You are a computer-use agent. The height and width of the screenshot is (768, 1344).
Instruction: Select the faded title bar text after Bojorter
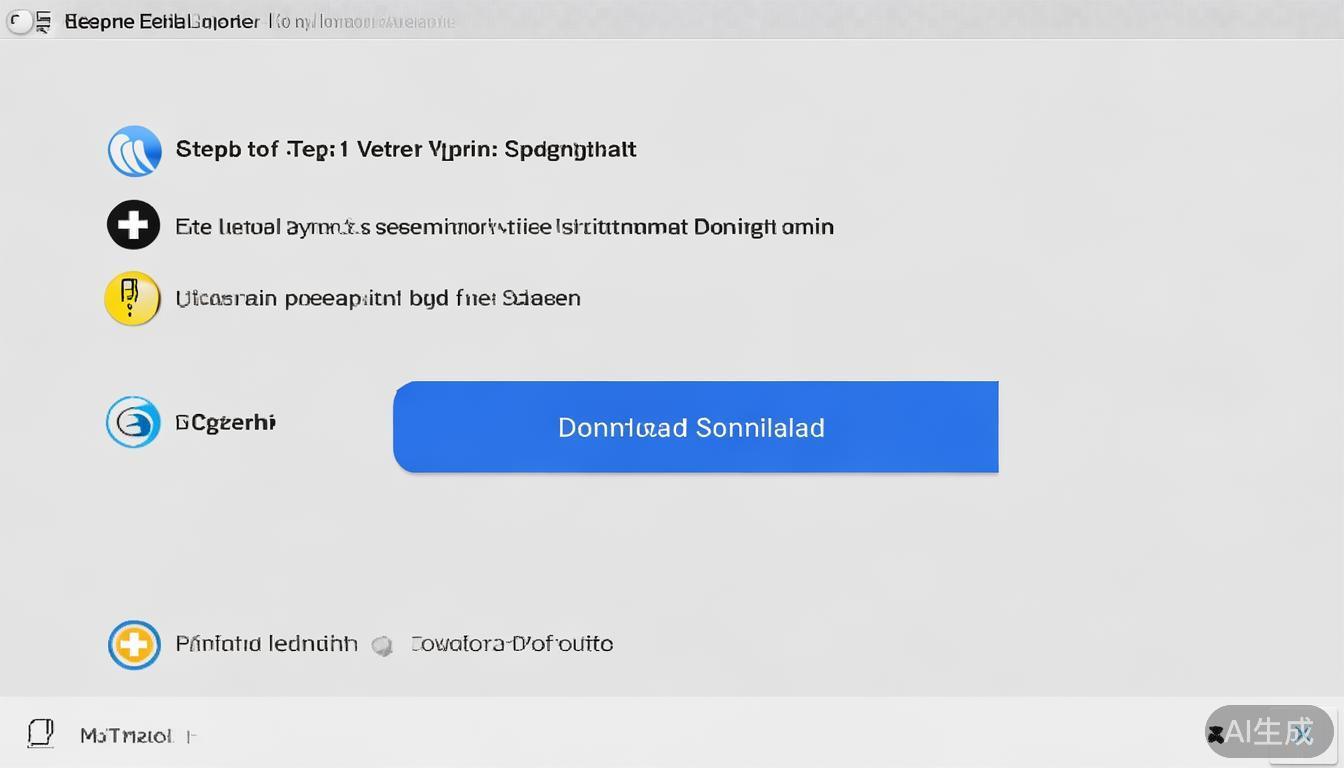[x=362, y=21]
